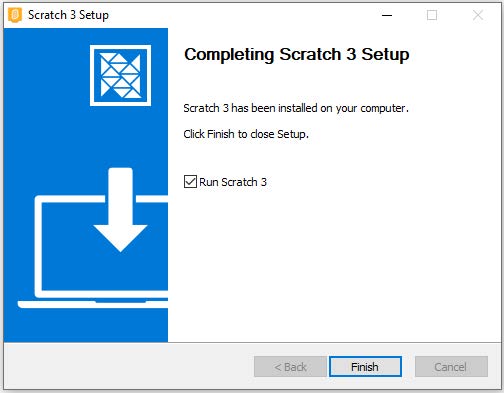Viewport: 504px width, 393px height.
Task: Click the 'Completing Scratch 3 Setup' heading
Action: 297,55
